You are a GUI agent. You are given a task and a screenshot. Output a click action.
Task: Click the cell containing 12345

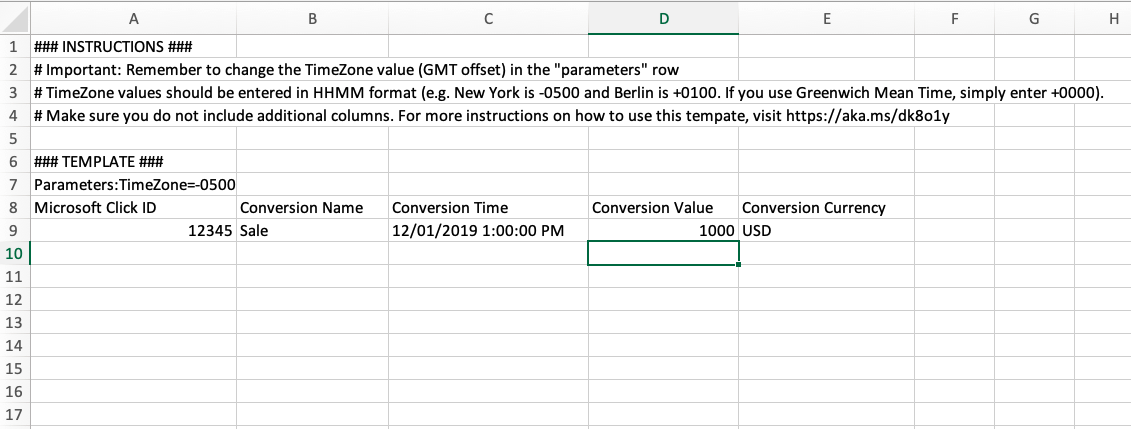[x=133, y=231]
